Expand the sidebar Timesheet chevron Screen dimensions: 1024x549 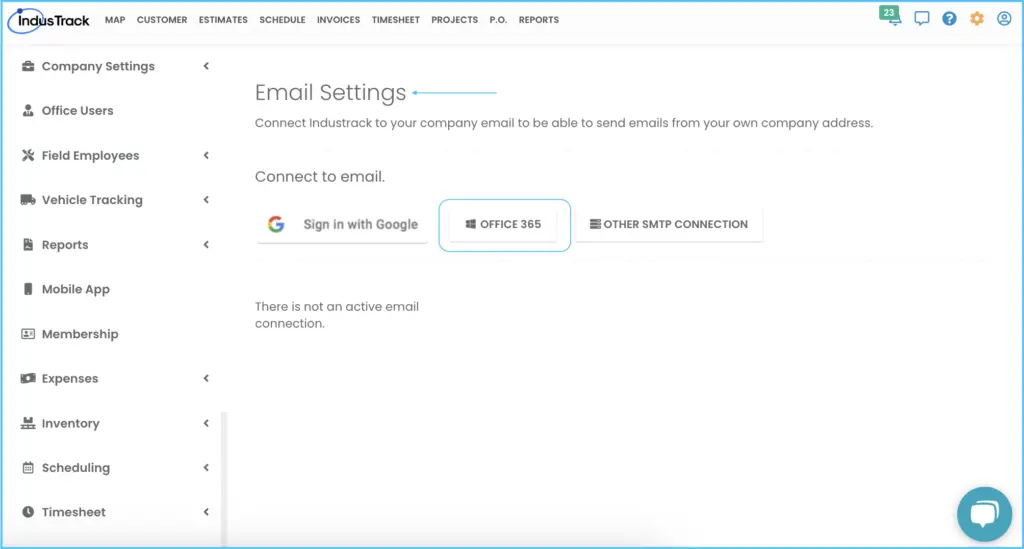point(206,512)
